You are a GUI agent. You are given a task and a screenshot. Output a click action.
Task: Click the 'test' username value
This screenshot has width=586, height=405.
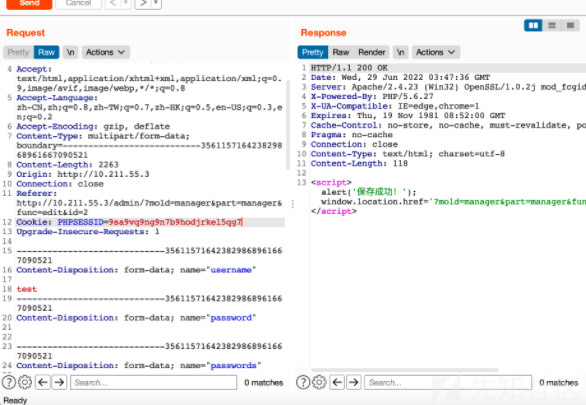[x=27, y=289]
